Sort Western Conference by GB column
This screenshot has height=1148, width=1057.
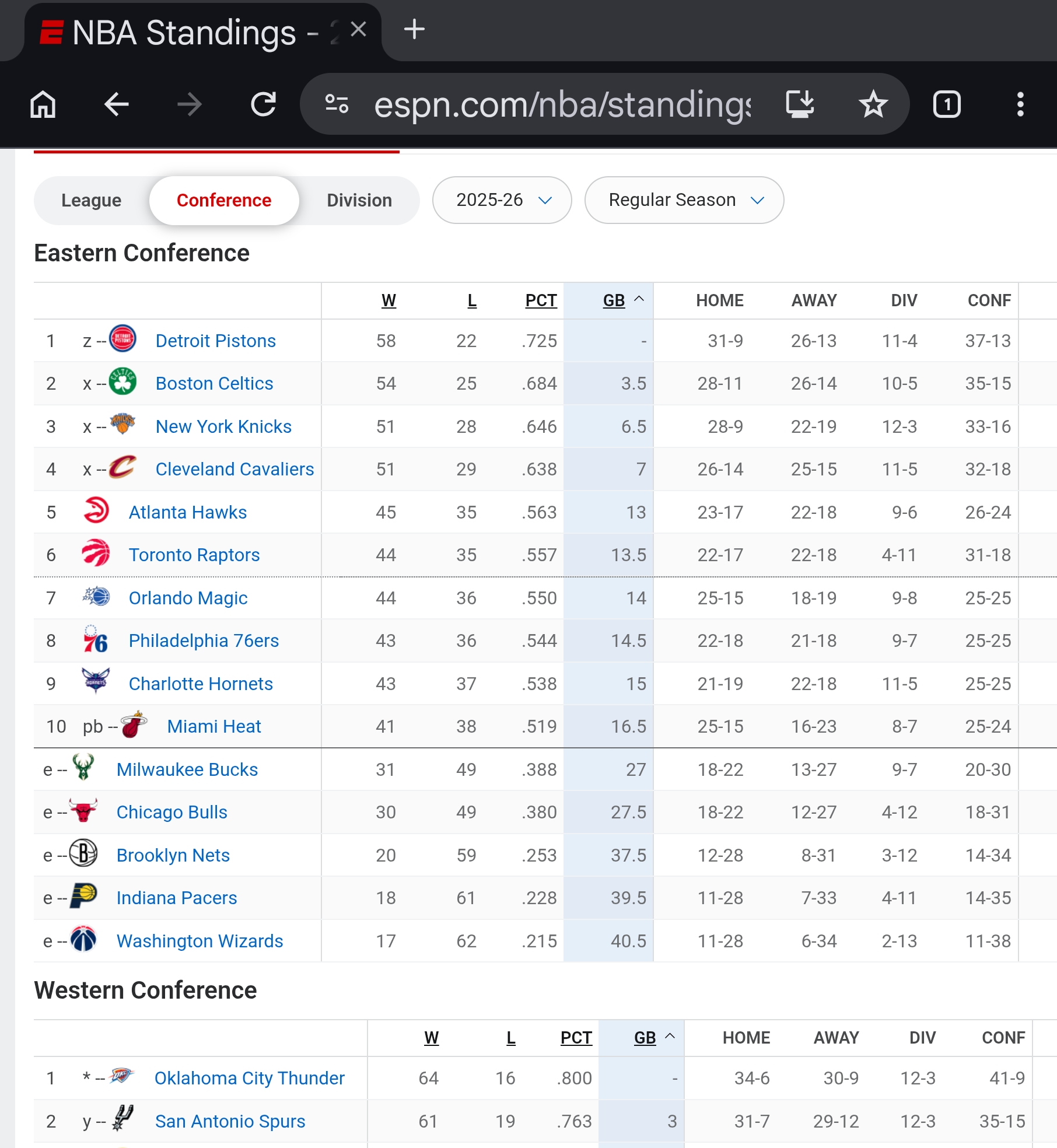645,1038
